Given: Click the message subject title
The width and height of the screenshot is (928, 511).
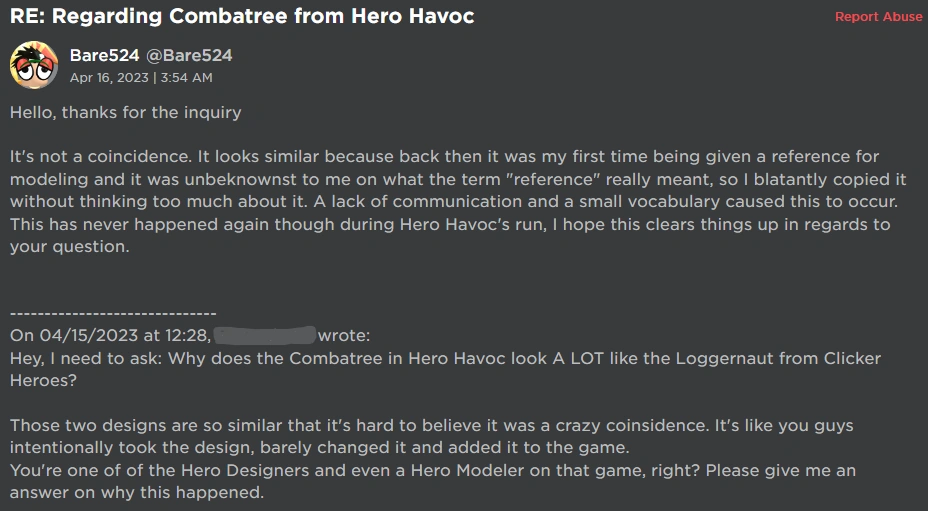Looking at the screenshot, I should [x=242, y=16].
